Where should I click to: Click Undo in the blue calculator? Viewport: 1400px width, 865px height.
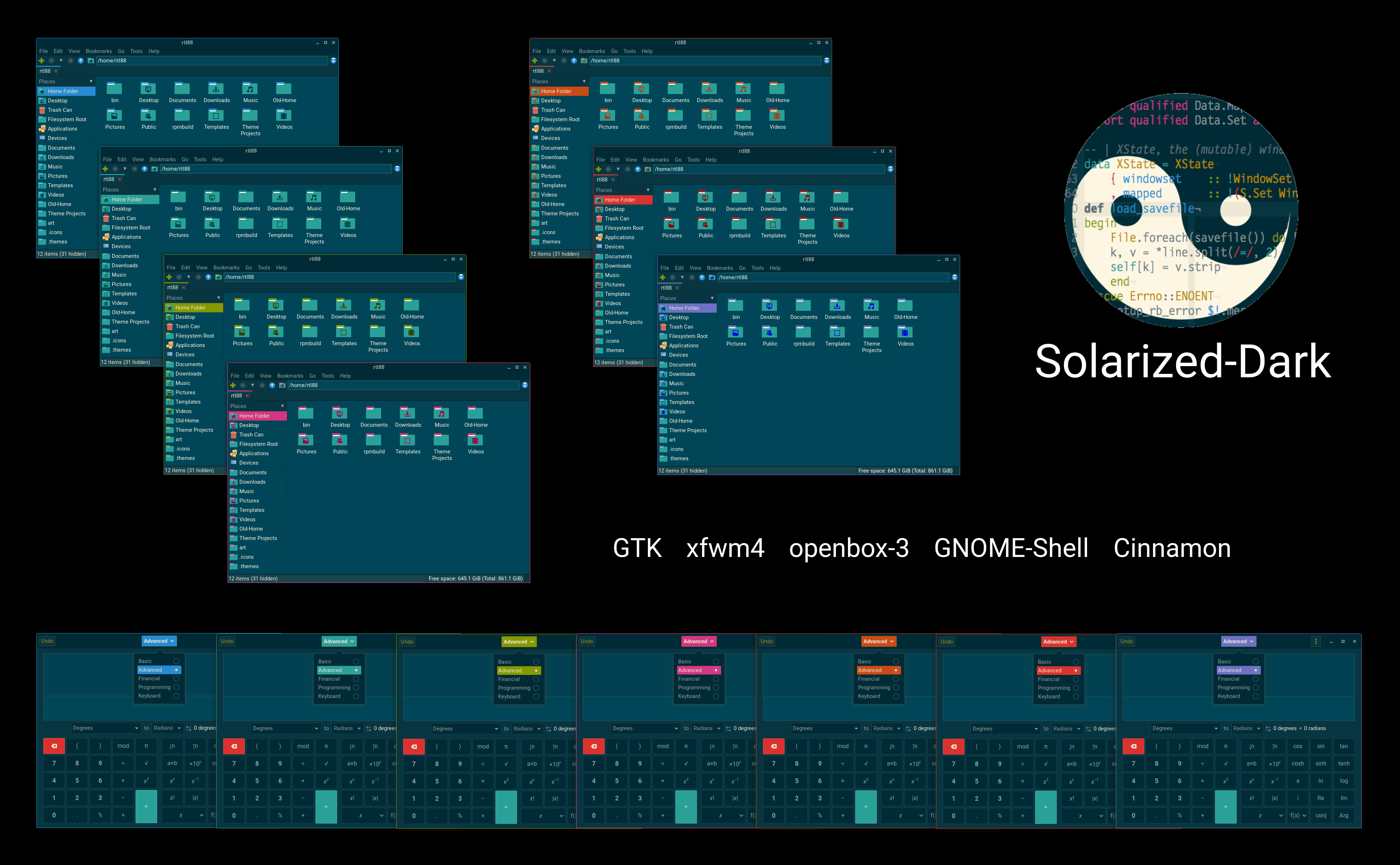click(47, 641)
